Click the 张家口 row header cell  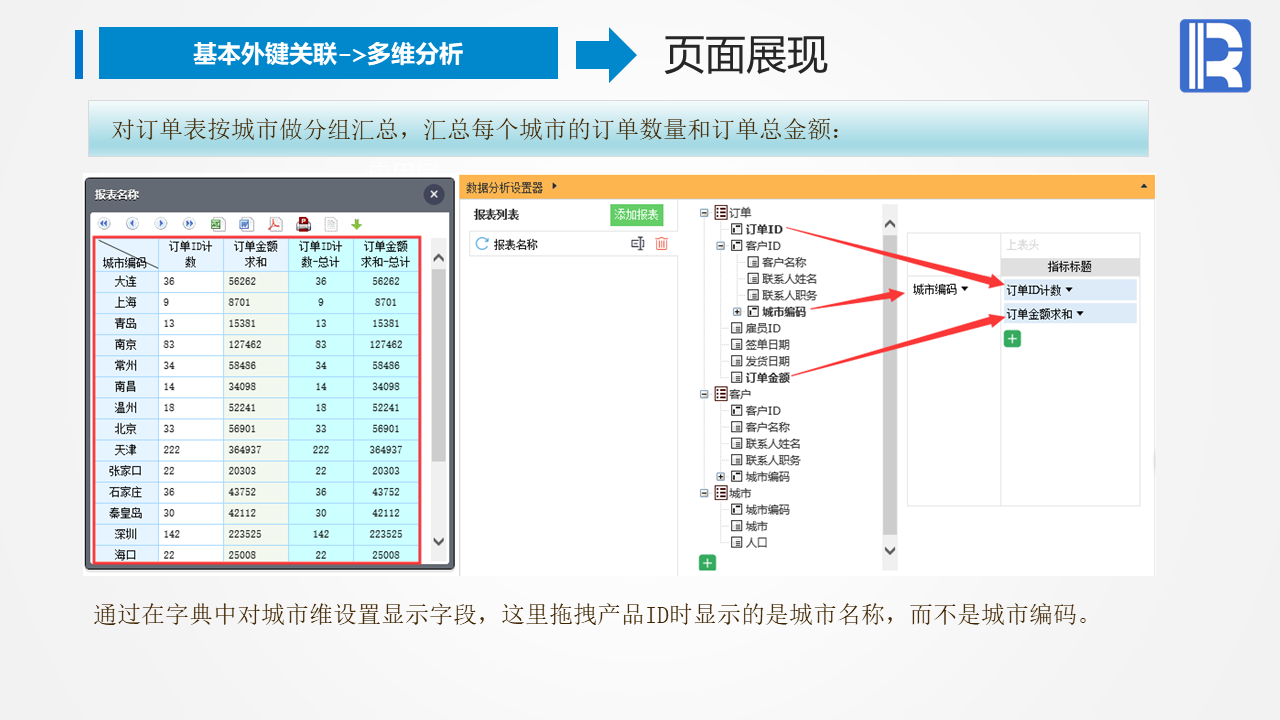click(x=126, y=471)
